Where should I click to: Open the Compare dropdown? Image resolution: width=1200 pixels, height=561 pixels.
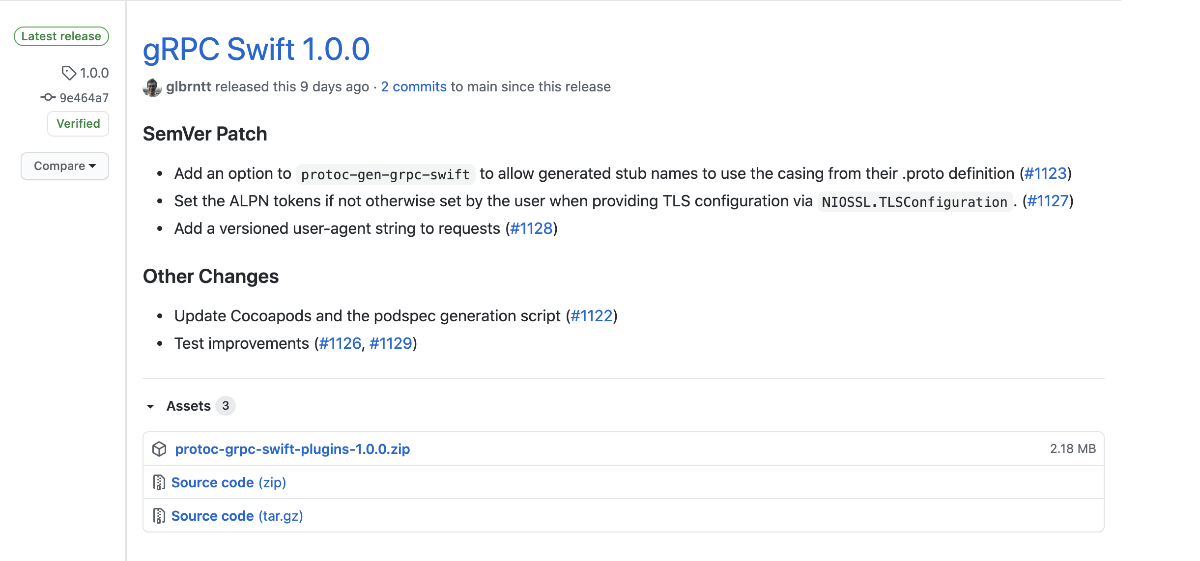[65, 166]
